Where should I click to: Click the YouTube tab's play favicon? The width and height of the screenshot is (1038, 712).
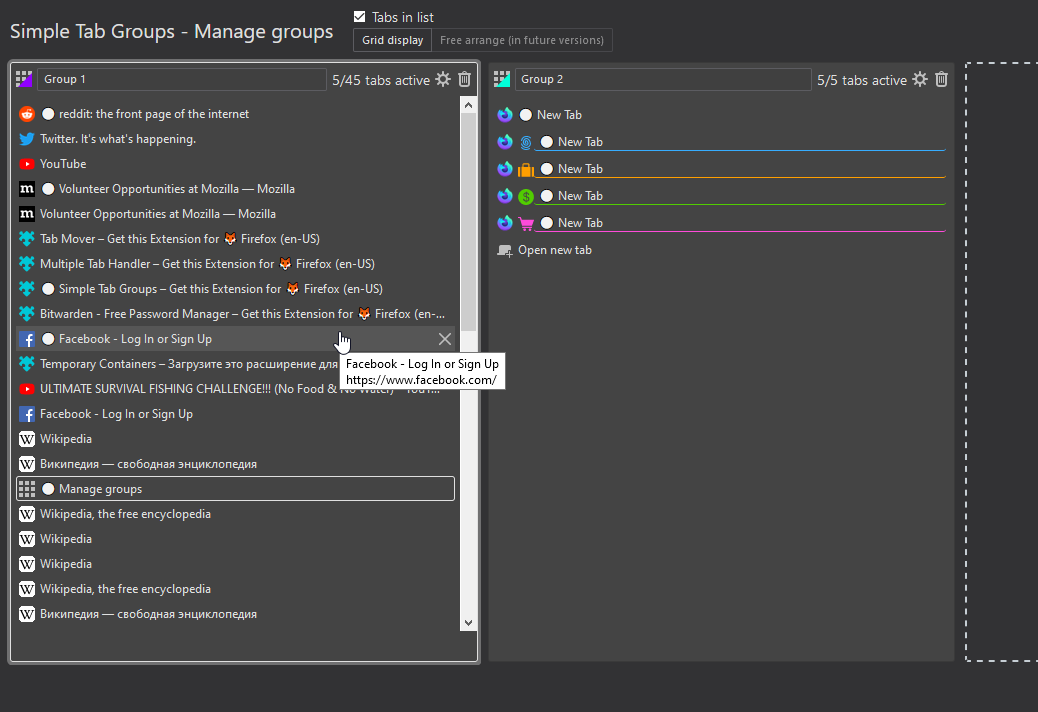(26, 164)
